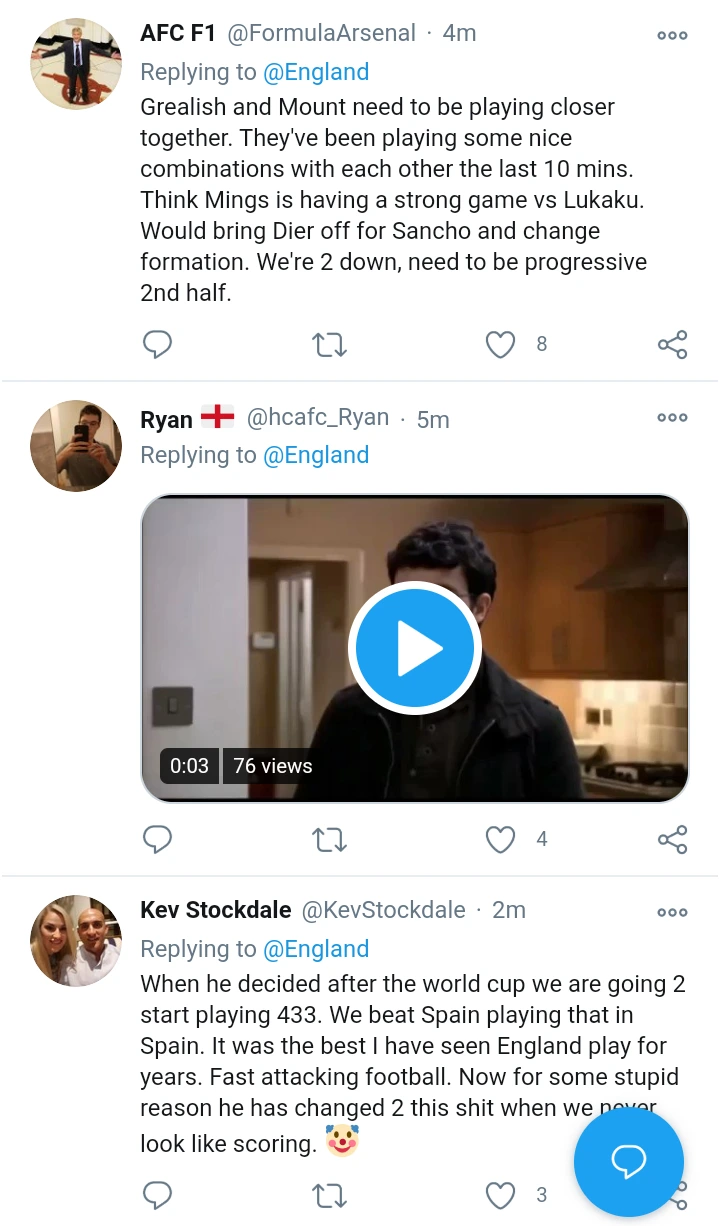Viewport: 719px width, 1226px height.
Task: Tap the blue floating reply button
Action: click(628, 1161)
